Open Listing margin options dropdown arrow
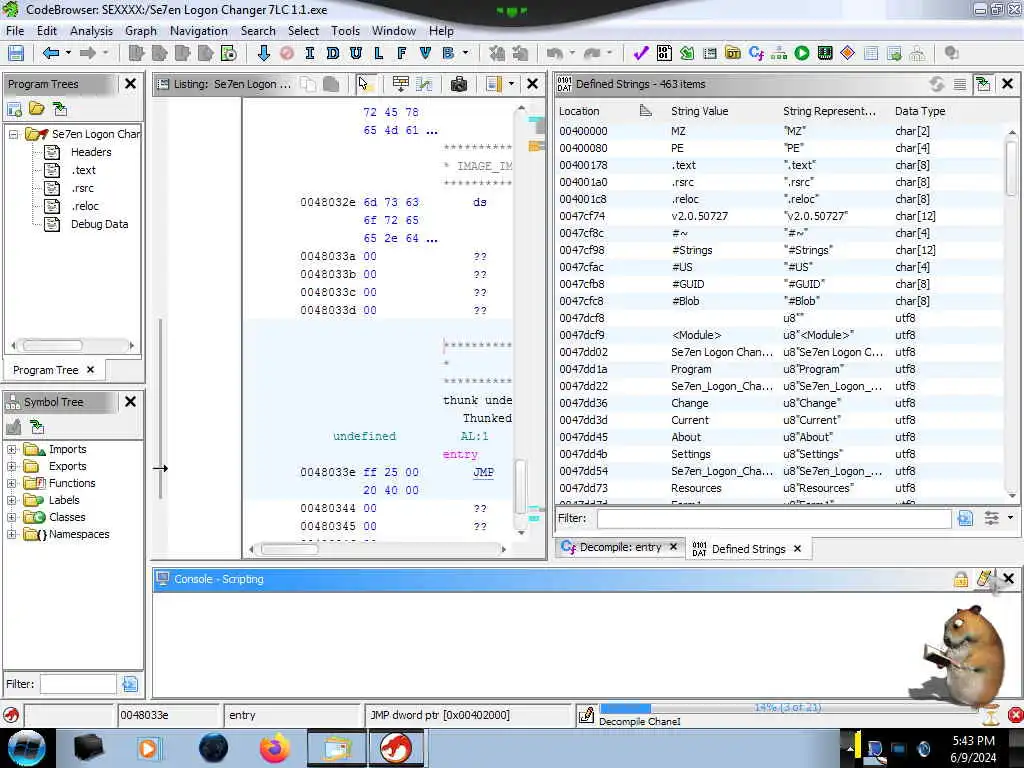The image size is (1024, 768). 511,84
